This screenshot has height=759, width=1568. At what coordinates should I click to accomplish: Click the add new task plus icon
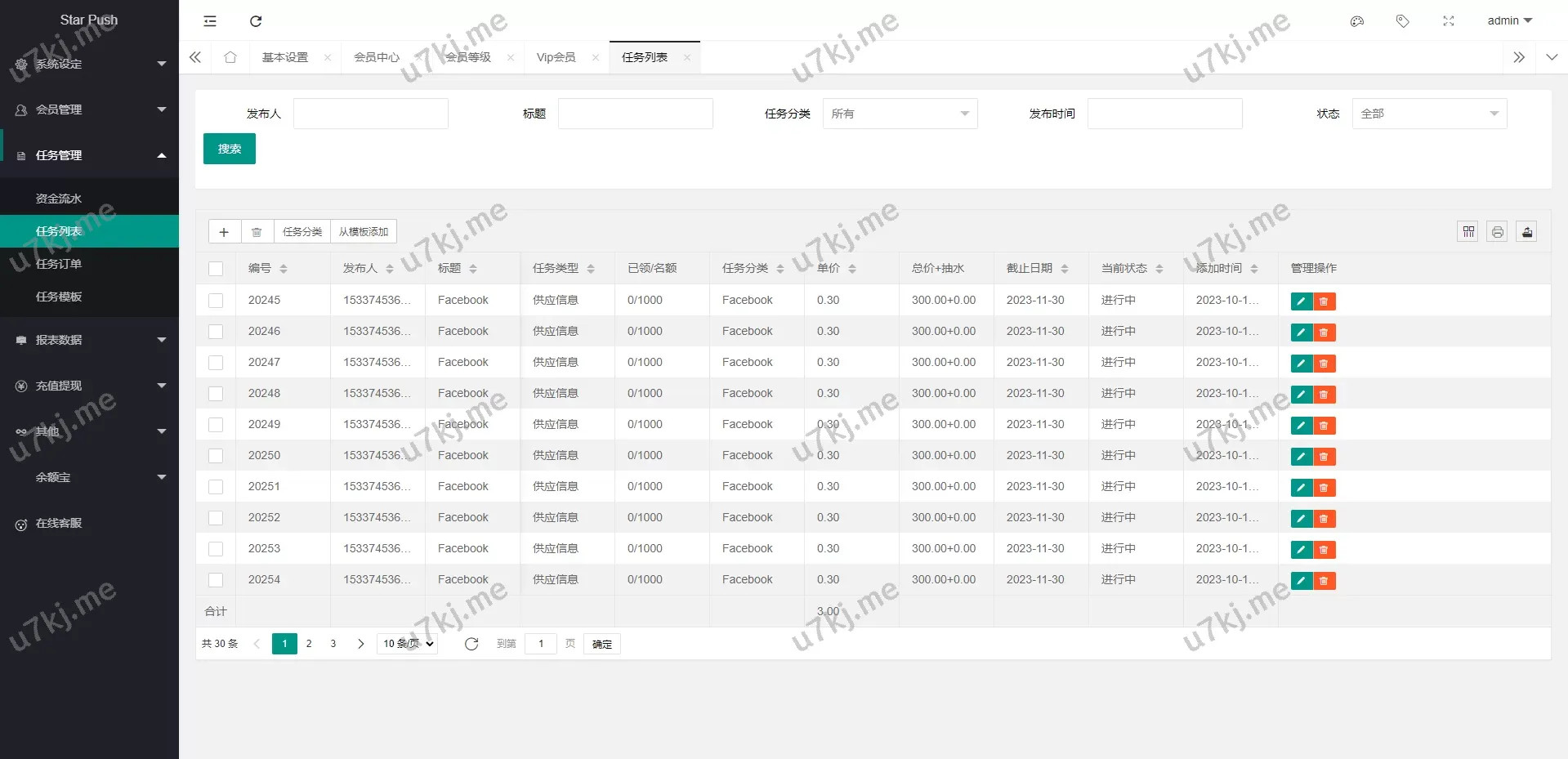(224, 232)
